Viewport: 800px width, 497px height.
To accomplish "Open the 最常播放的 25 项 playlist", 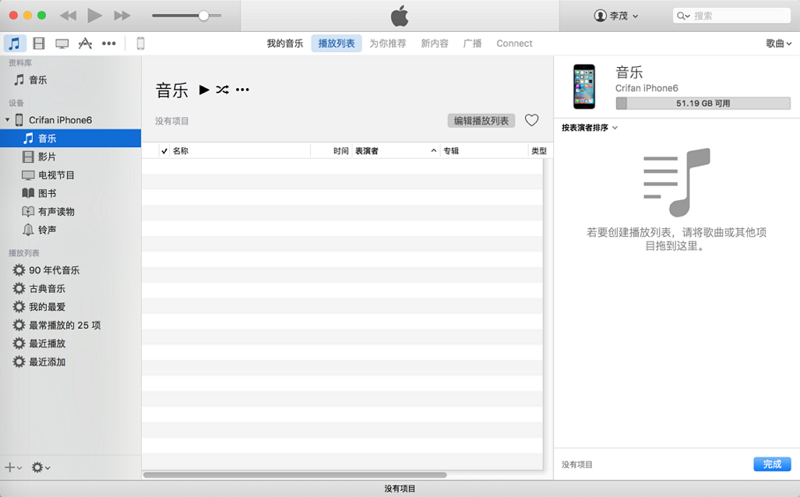I will (x=70, y=325).
